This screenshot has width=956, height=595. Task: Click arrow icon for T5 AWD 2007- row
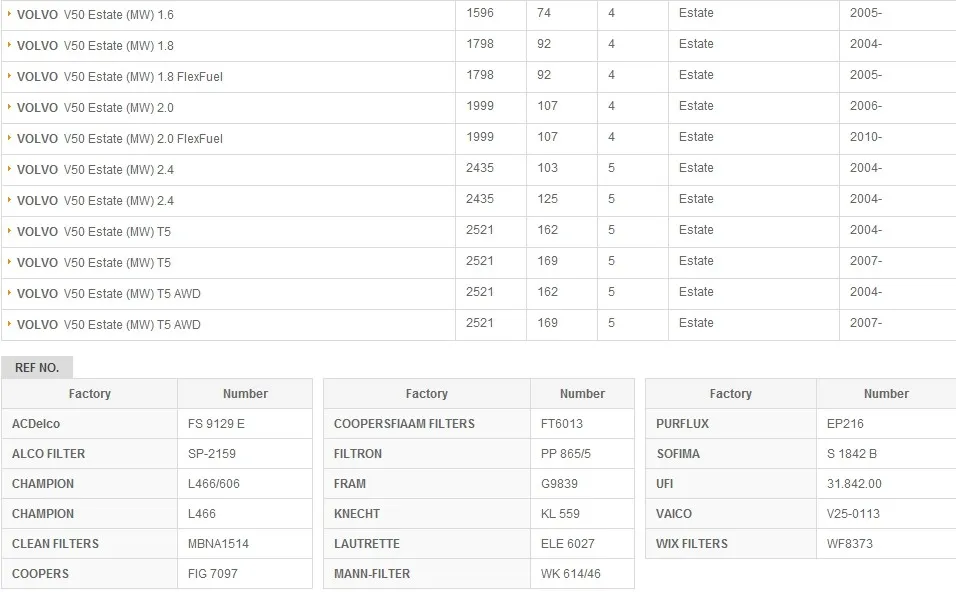pos(9,324)
